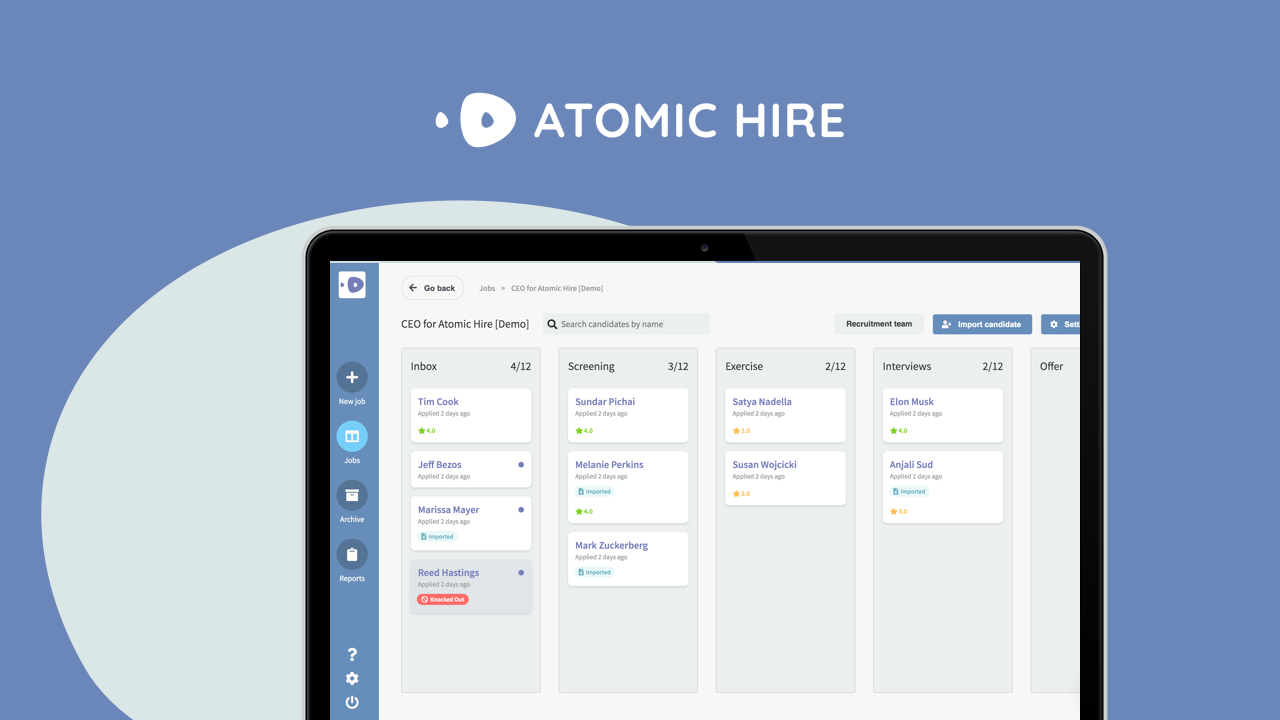Click the star rating on Anjali Sud
The height and width of the screenshot is (720, 1280).
(x=899, y=512)
